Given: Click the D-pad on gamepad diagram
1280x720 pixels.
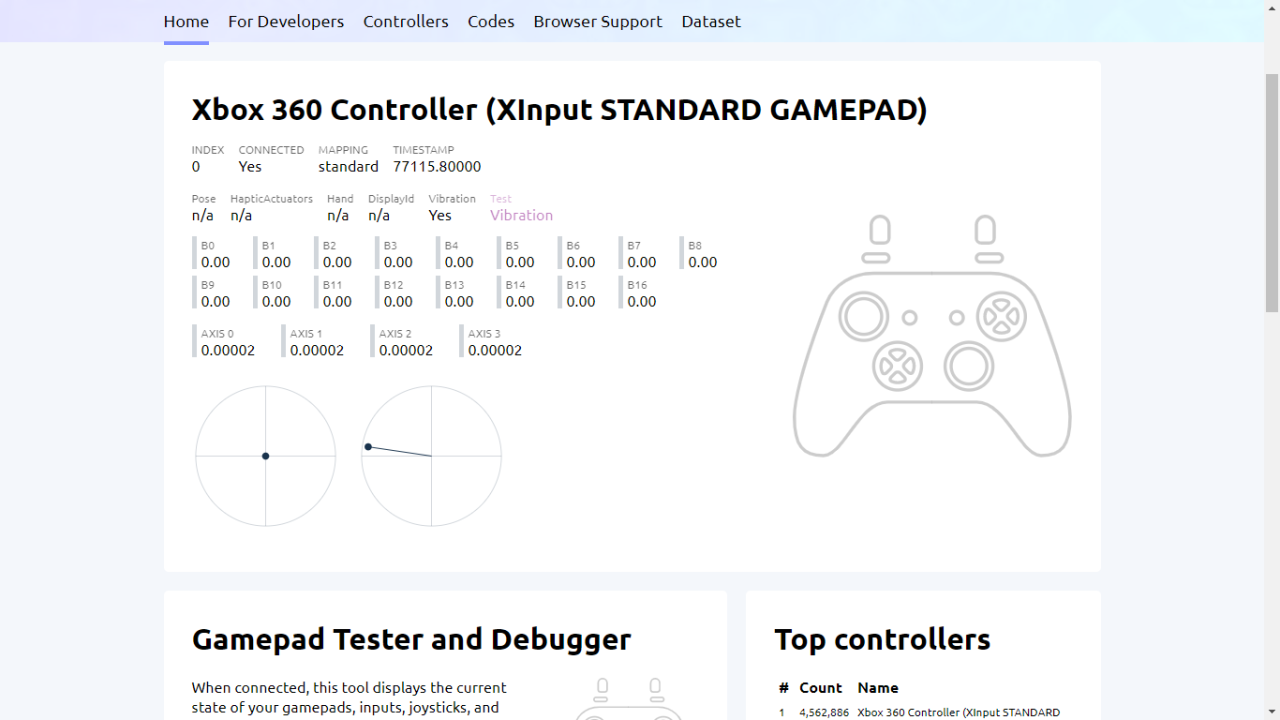Looking at the screenshot, I should click(x=897, y=366).
